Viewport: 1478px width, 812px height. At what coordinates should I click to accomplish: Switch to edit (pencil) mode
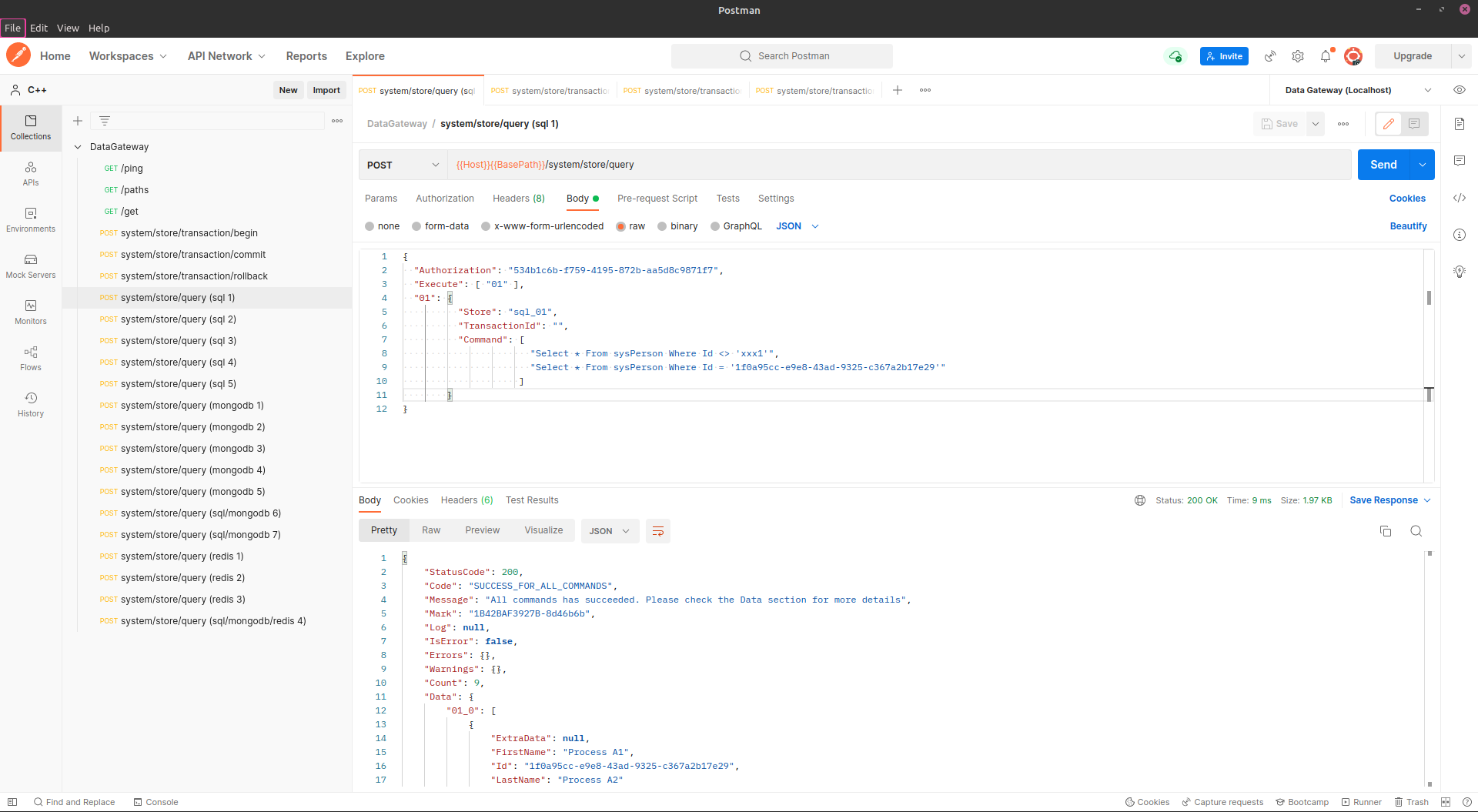click(x=1389, y=124)
